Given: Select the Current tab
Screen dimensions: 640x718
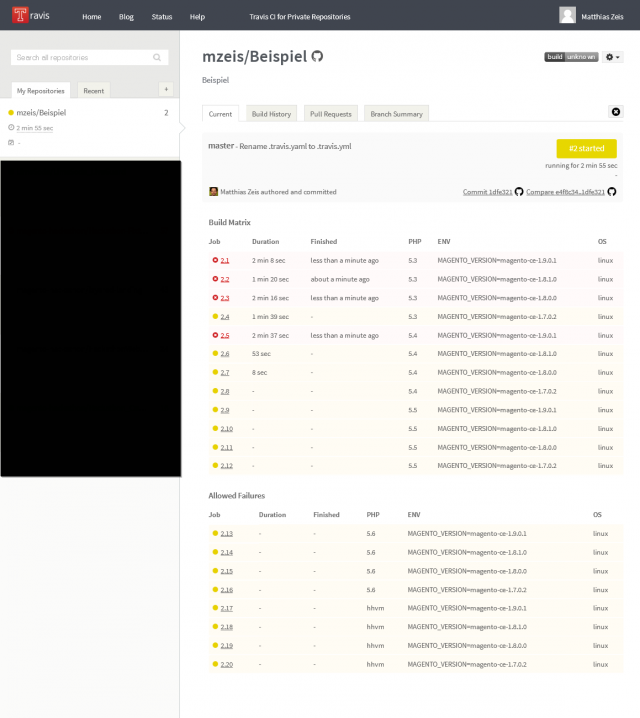Looking at the screenshot, I should 220,114.
